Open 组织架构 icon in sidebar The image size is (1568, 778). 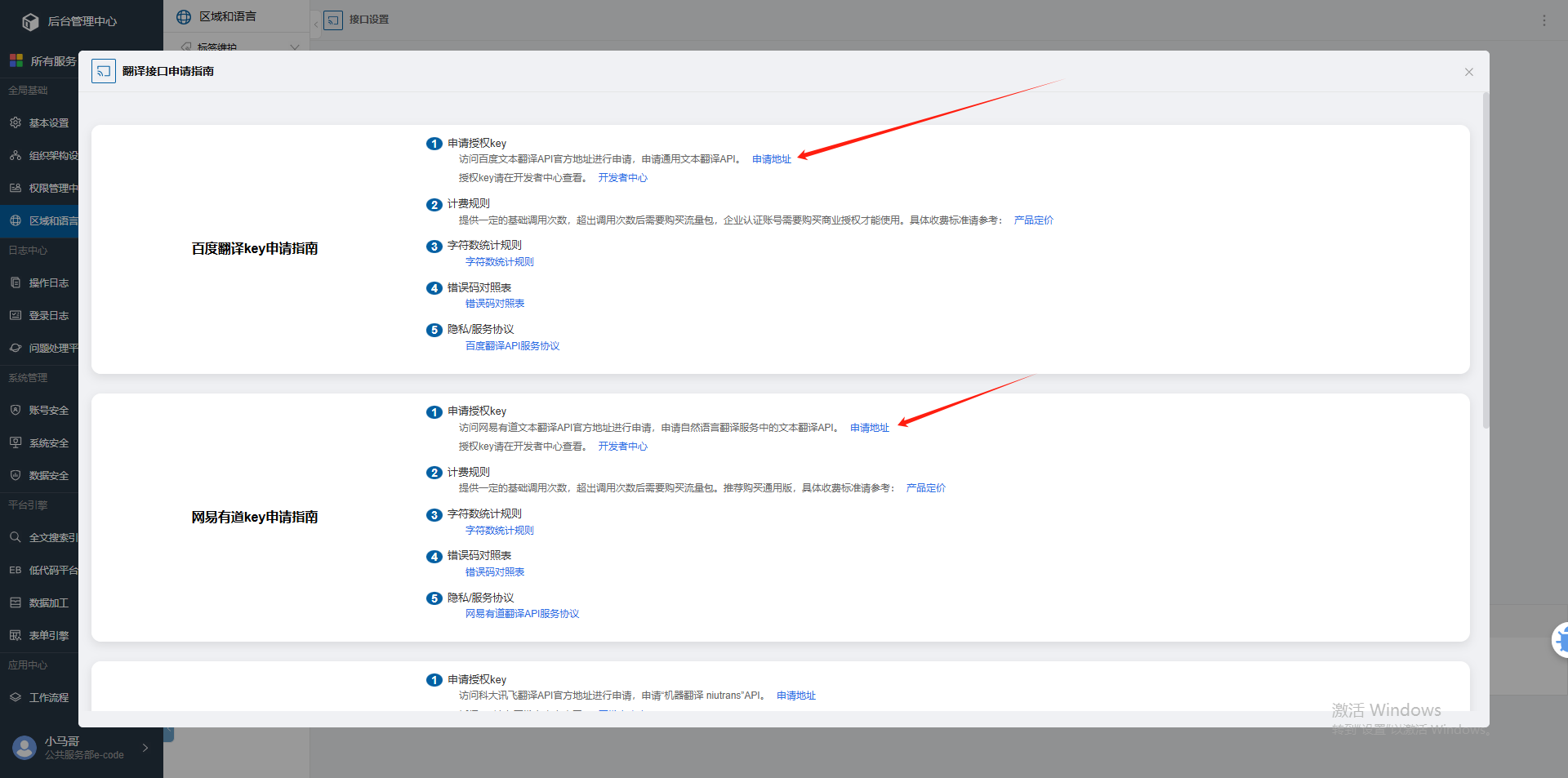16,155
